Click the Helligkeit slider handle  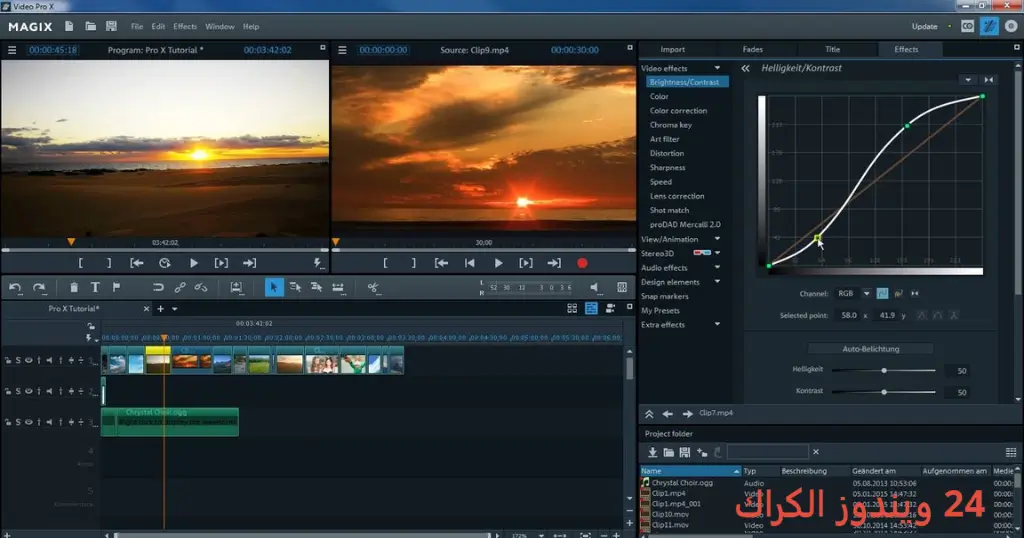pos(884,371)
